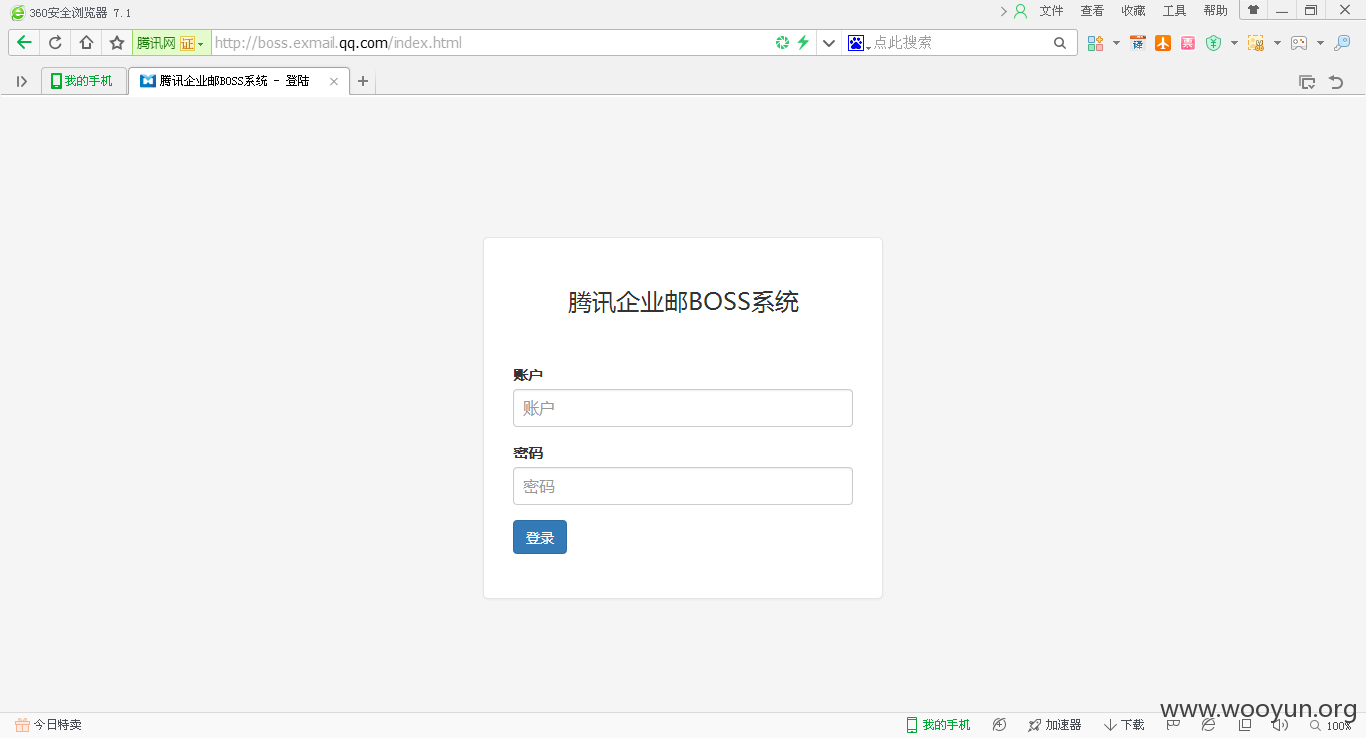Click the overlapping windows icon in the status bar
This screenshot has width=1366, height=738.
tap(1245, 724)
